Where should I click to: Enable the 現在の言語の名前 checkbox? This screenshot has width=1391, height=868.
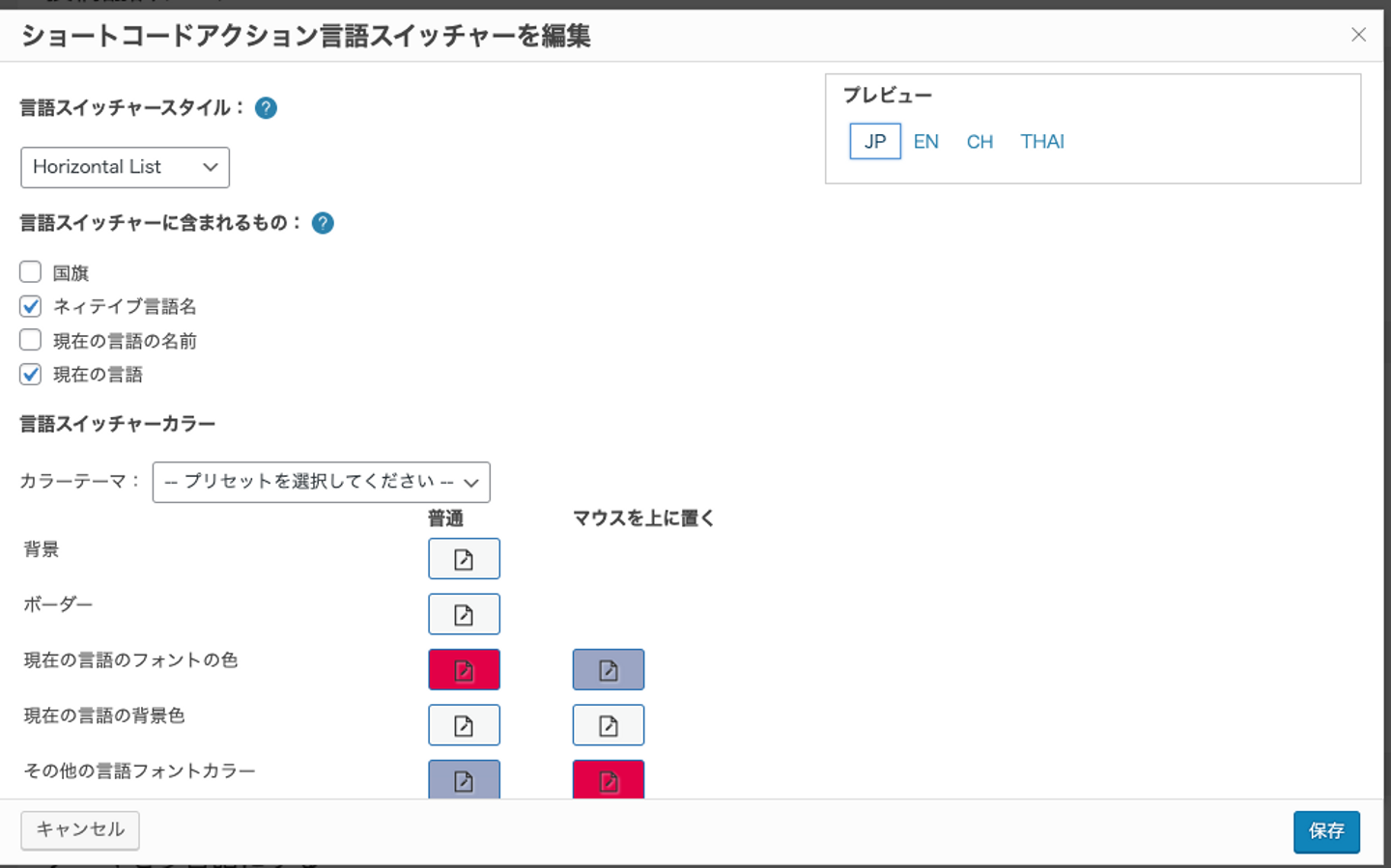31,340
